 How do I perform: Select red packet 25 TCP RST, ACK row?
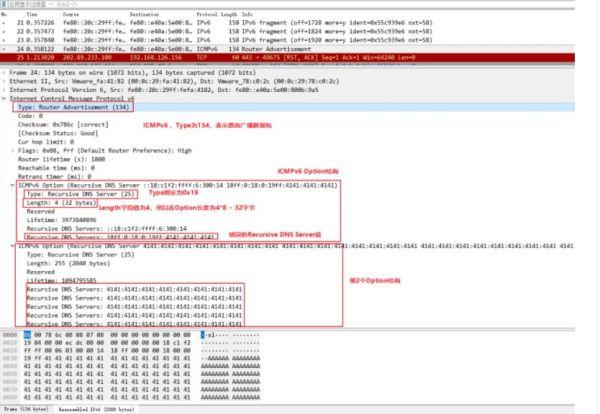(x=287, y=57)
